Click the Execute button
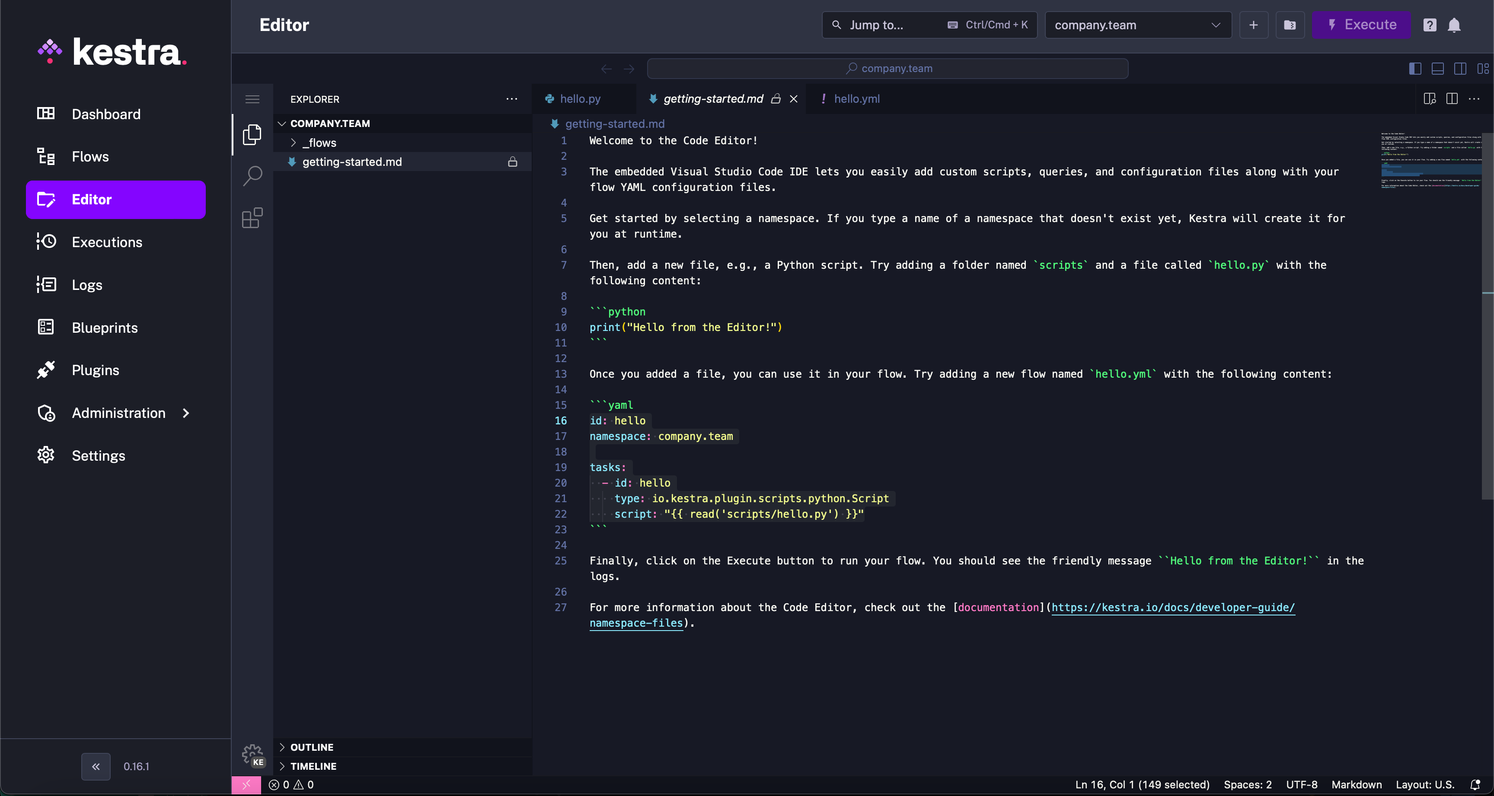Screen dimensions: 1494x796 (x=1361, y=25)
